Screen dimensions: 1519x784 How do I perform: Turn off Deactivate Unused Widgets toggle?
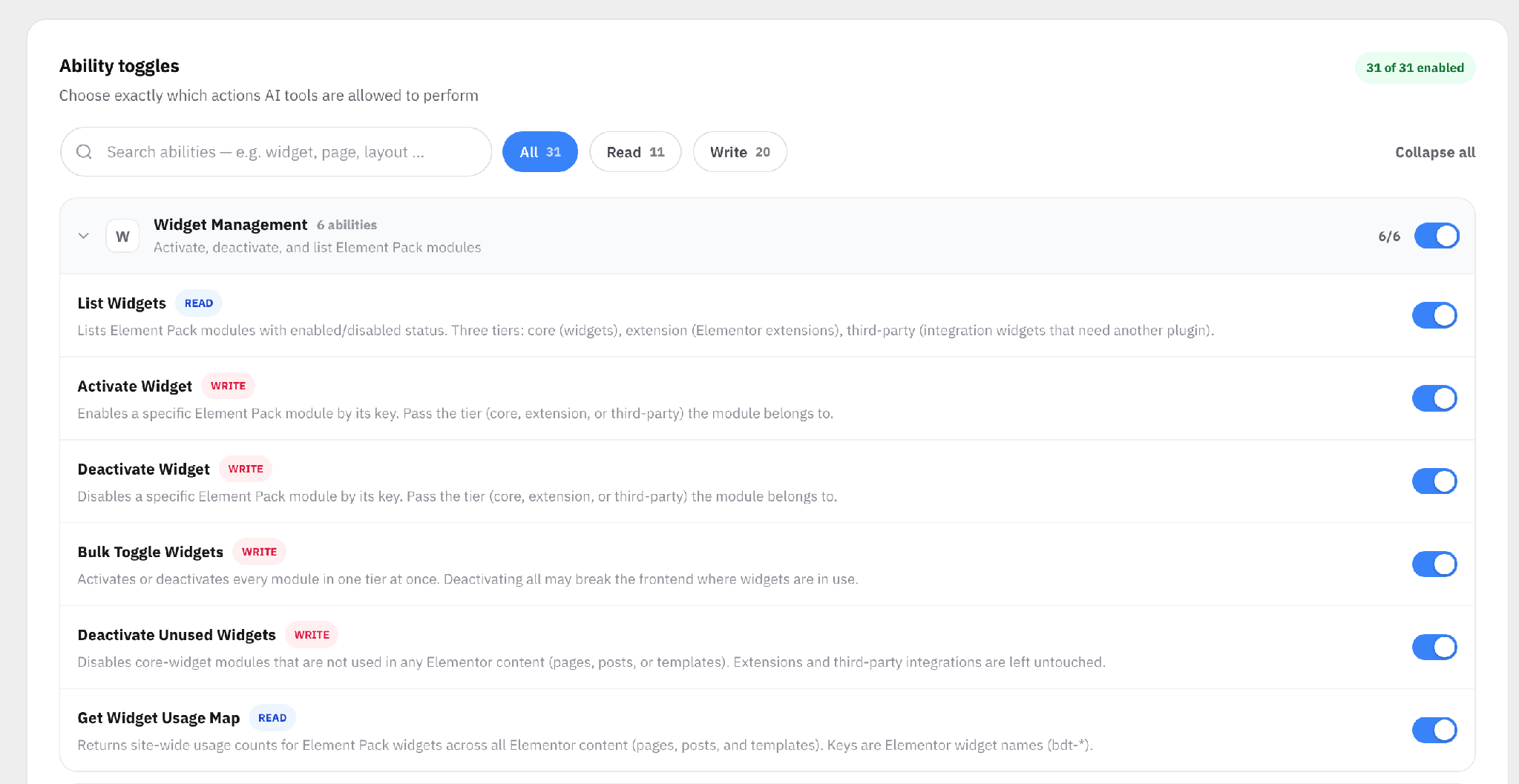click(x=1434, y=648)
